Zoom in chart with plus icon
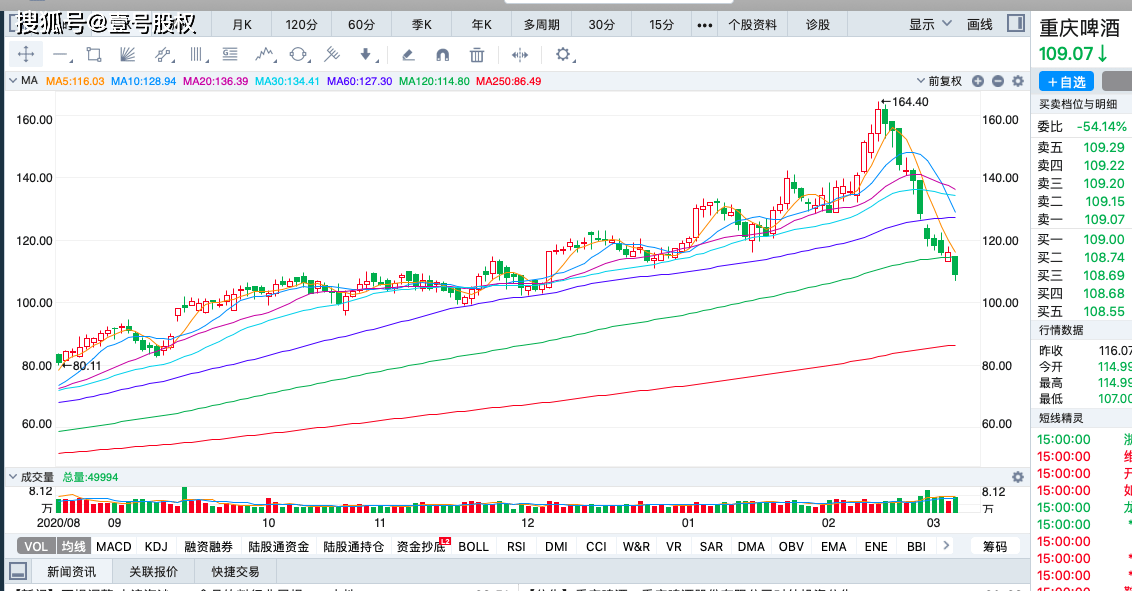The image size is (1132, 591). point(978,82)
